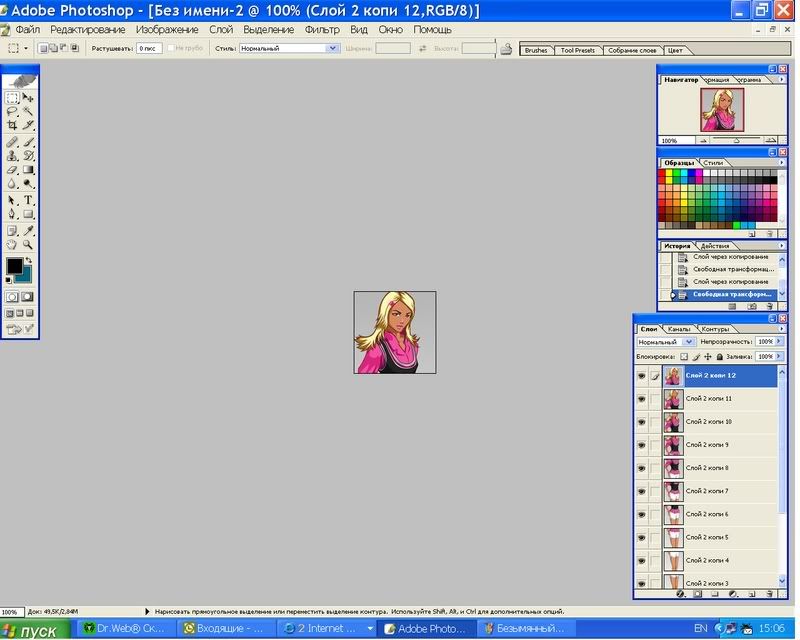Image resolution: width=800 pixels, height=640 pixels.
Task: Select the Zoom tool
Action: [28, 244]
